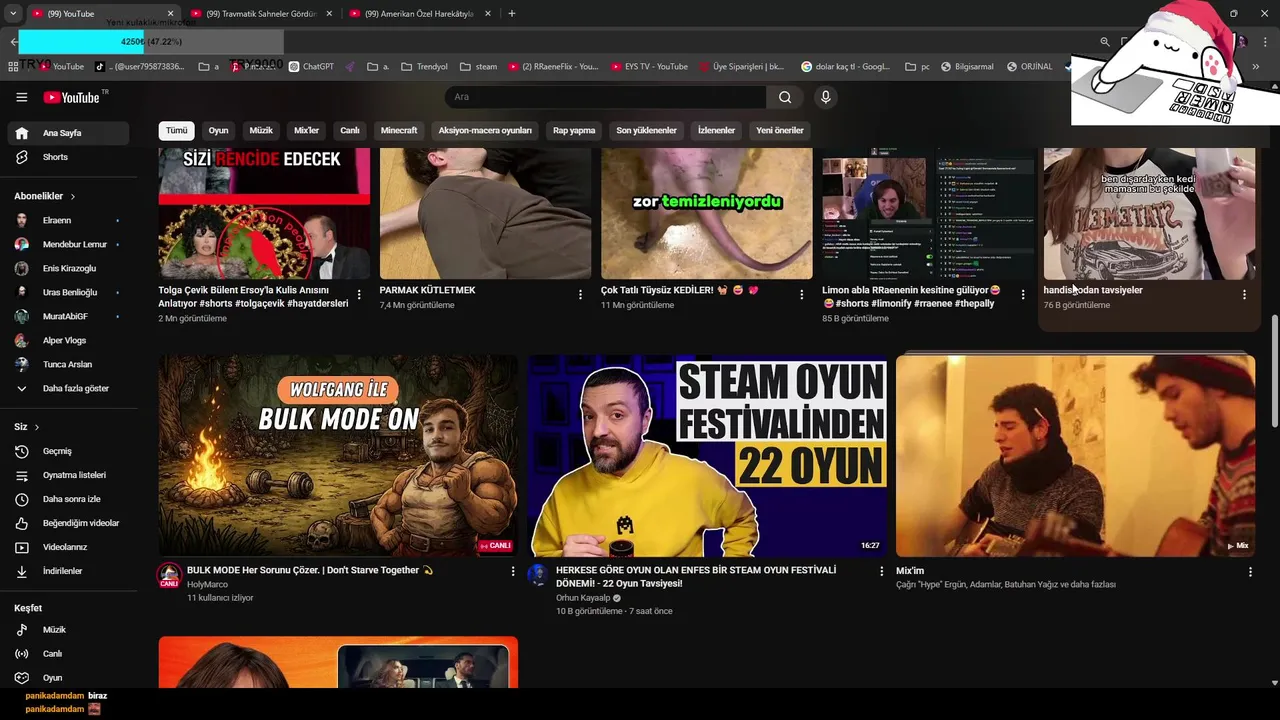Open new browser tab with plus

(x=512, y=14)
